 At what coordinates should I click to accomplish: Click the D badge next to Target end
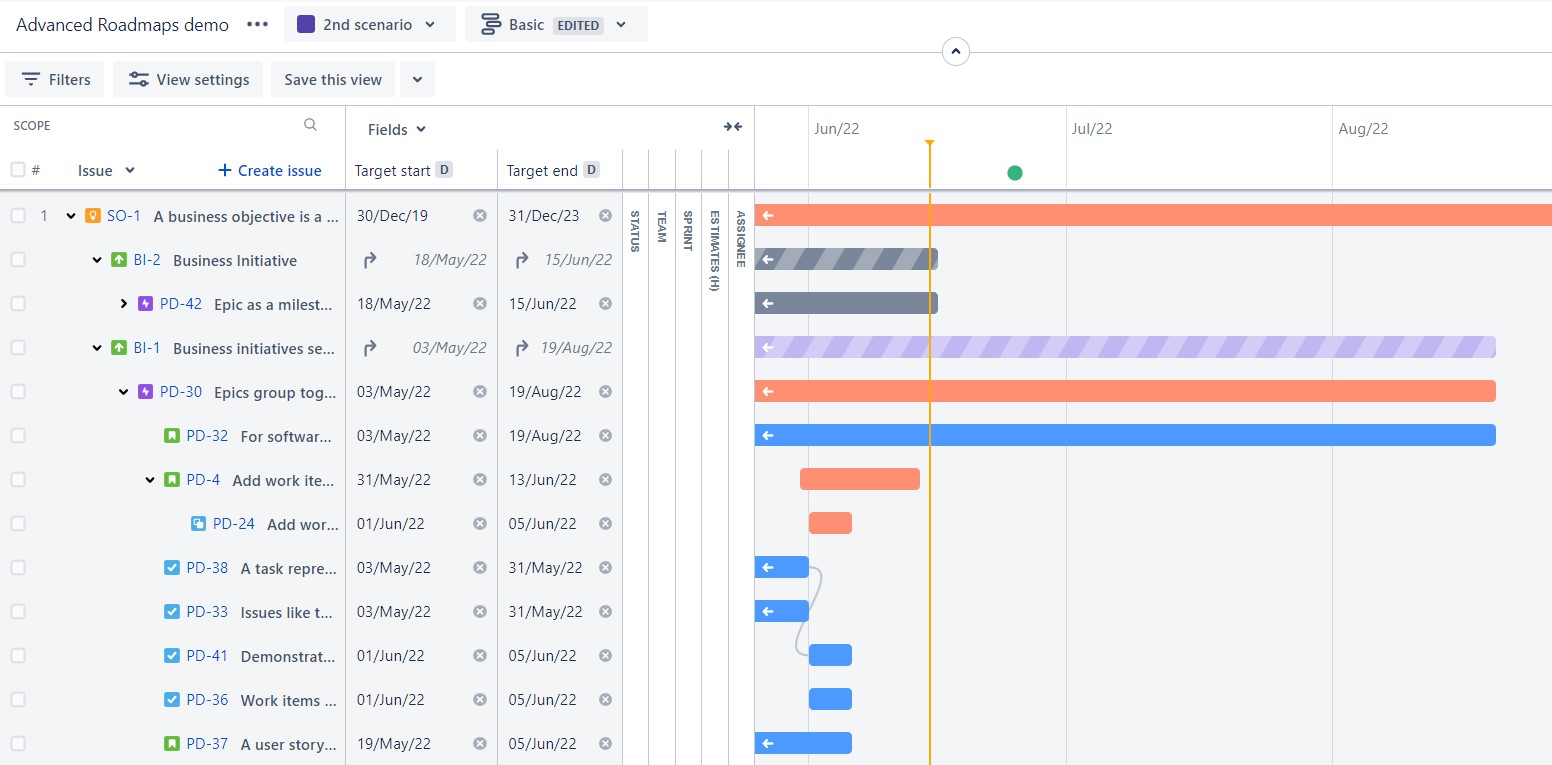point(591,170)
